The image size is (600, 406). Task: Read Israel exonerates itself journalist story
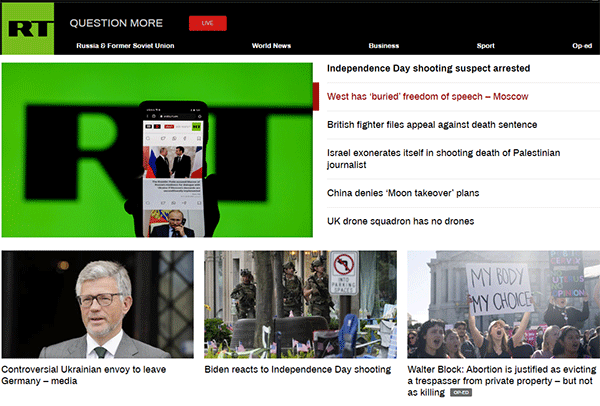tap(443, 159)
